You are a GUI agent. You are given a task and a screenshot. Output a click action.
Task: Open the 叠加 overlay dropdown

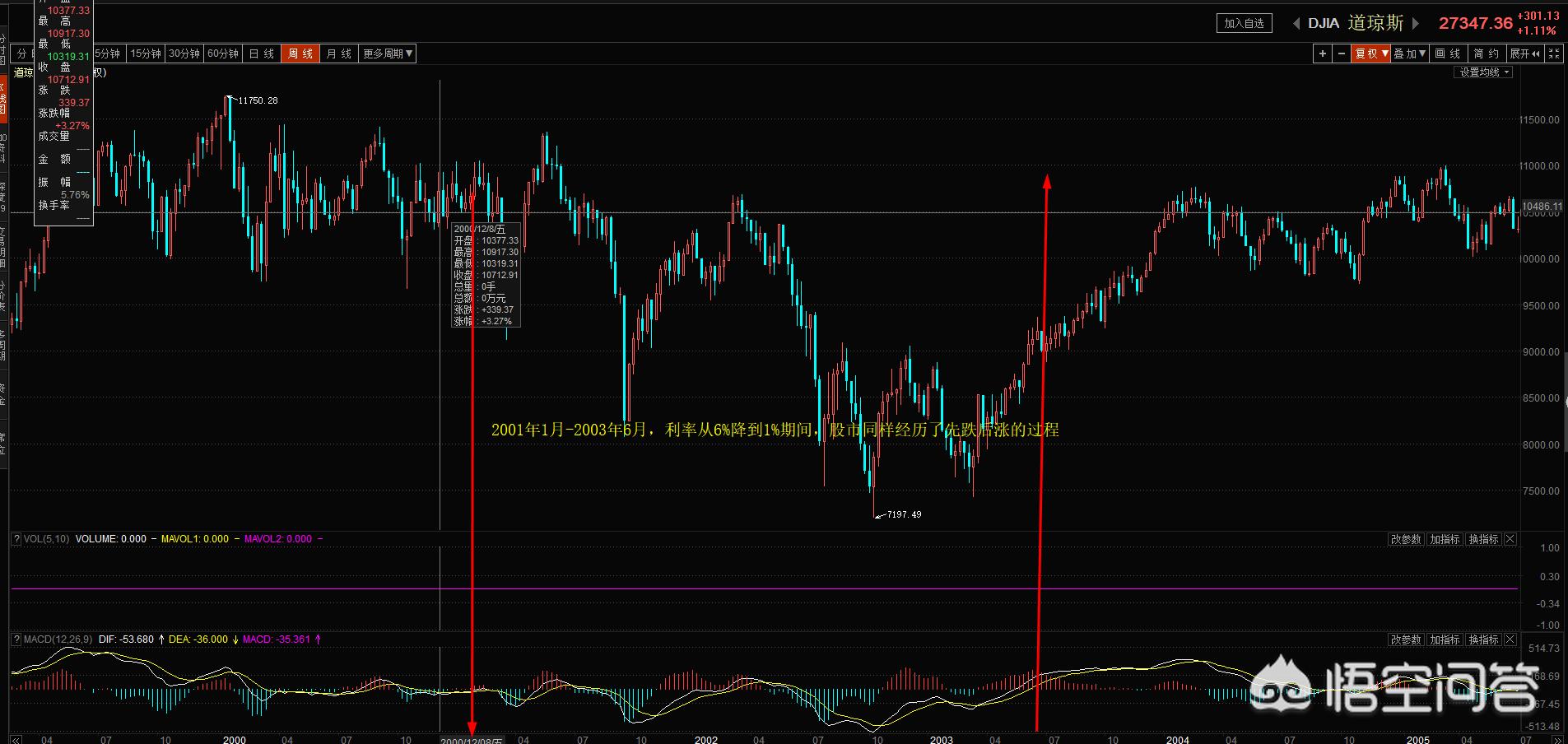[1410, 53]
